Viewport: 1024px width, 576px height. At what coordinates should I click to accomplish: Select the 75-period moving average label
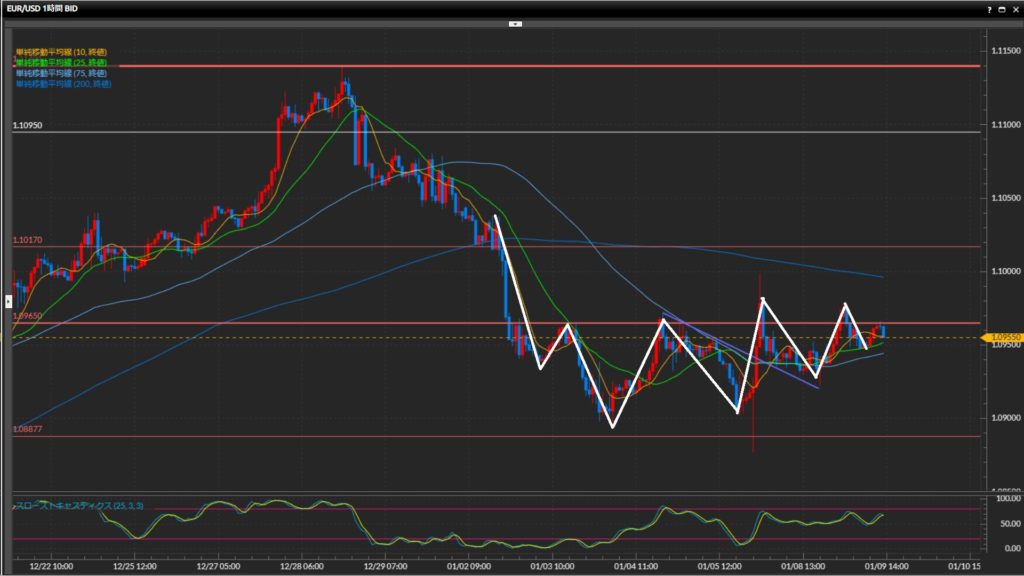click(x=60, y=73)
